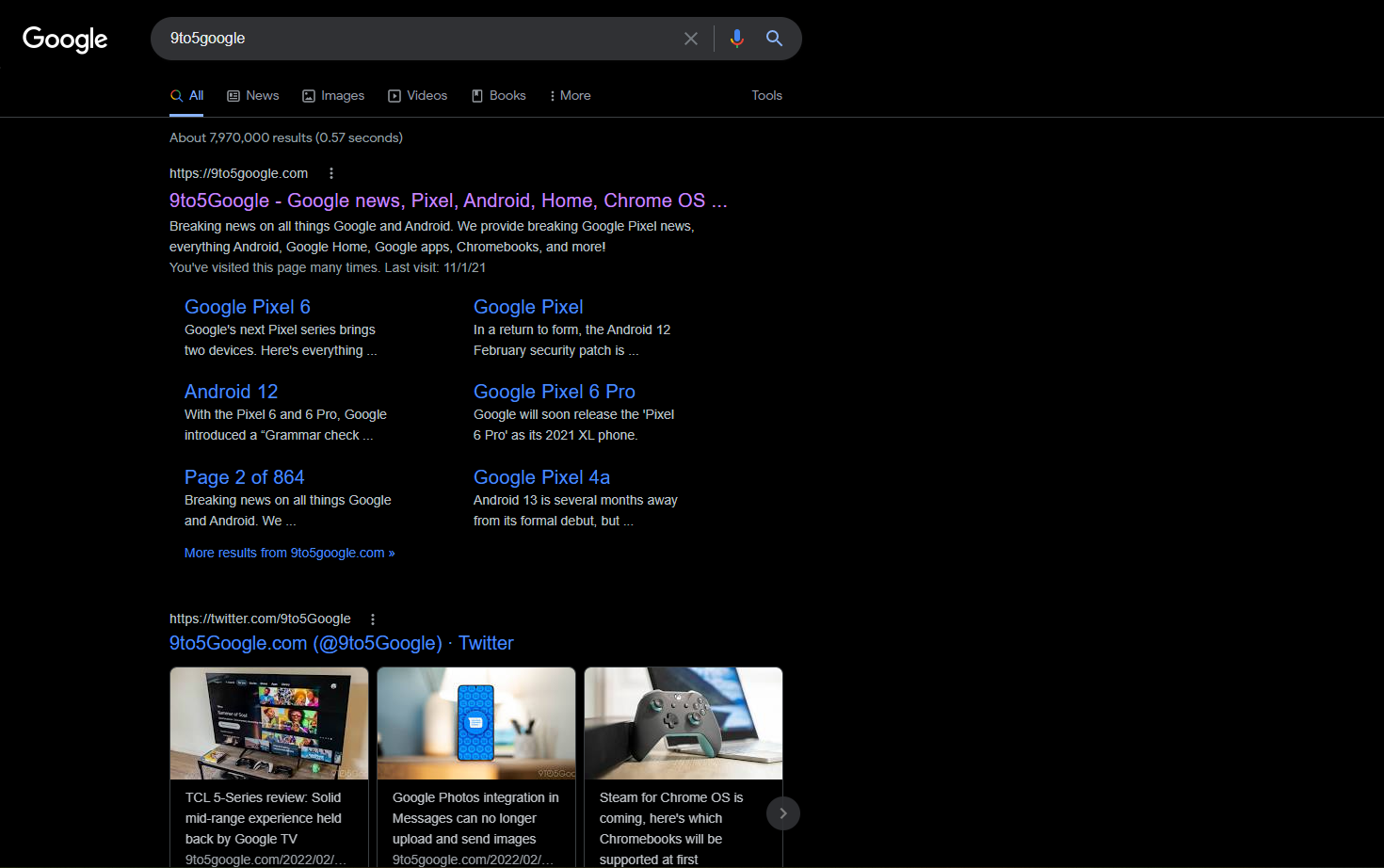This screenshot has width=1384, height=868.
Task: Advance Twitter carousel with next arrow
Action: click(x=782, y=813)
